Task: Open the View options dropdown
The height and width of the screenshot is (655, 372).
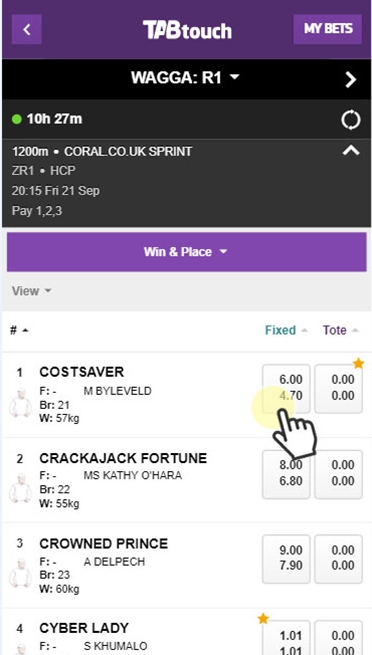Action: [x=31, y=291]
